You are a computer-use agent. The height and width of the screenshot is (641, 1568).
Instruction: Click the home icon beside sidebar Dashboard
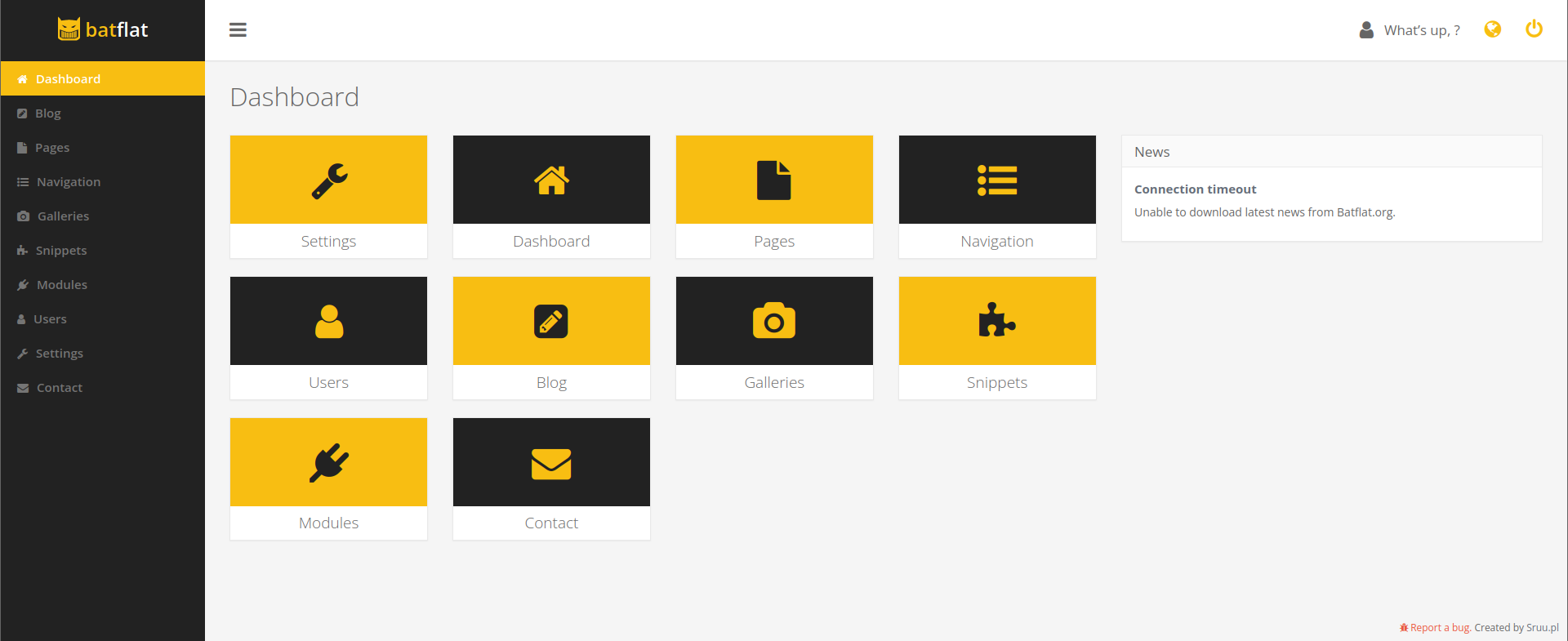pos(22,79)
